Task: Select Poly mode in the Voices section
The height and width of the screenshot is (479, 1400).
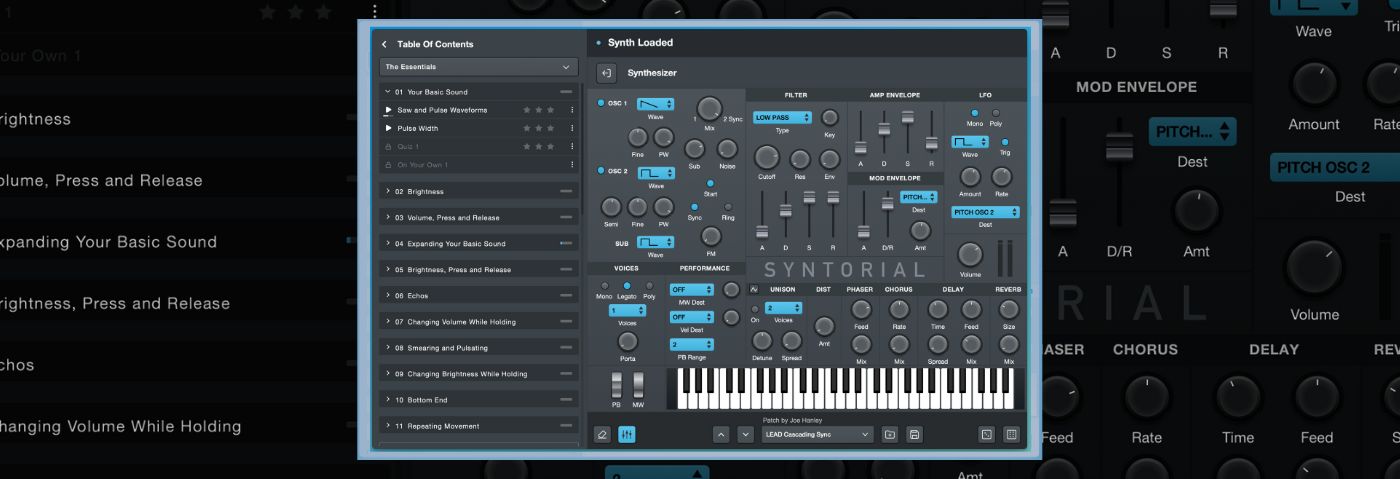Action: point(649,286)
